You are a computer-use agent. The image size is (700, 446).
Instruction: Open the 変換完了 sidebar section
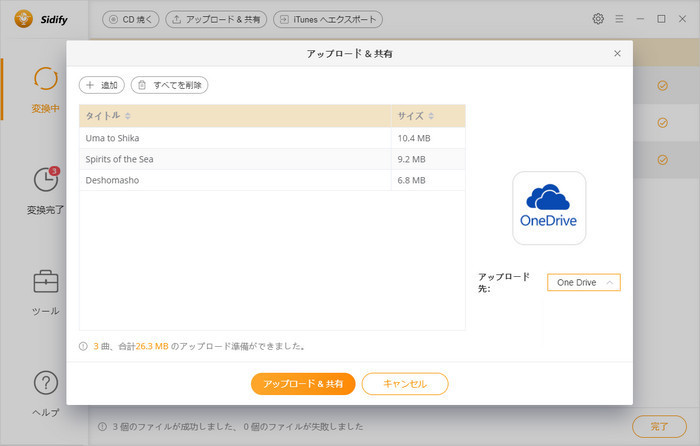click(x=46, y=191)
